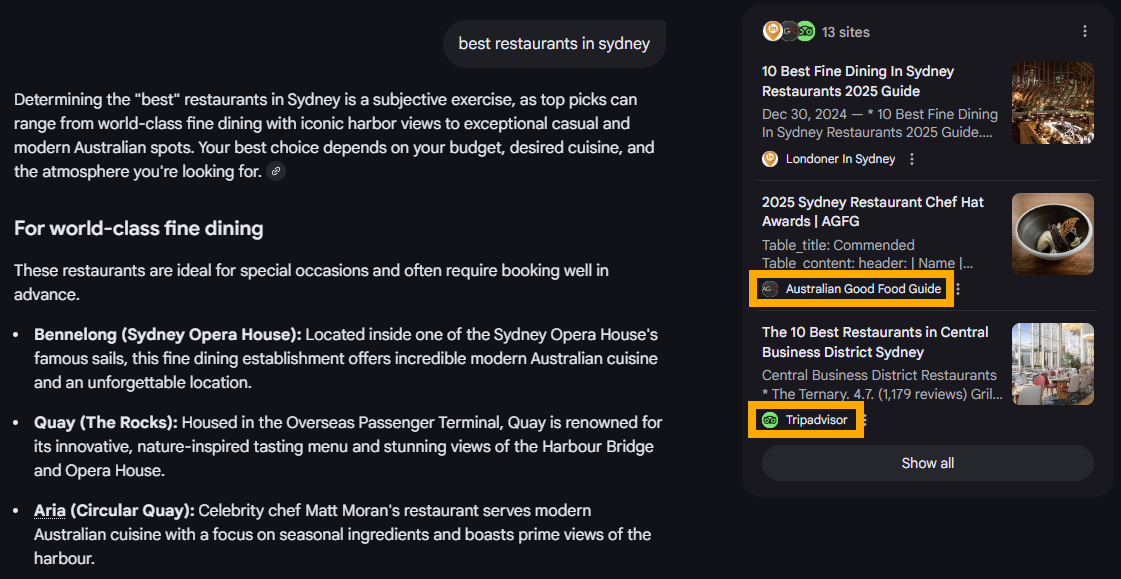Screen dimensions: 1121x579
Task: Open the Central Business District Sydney restaurants result
Action: coord(875,342)
